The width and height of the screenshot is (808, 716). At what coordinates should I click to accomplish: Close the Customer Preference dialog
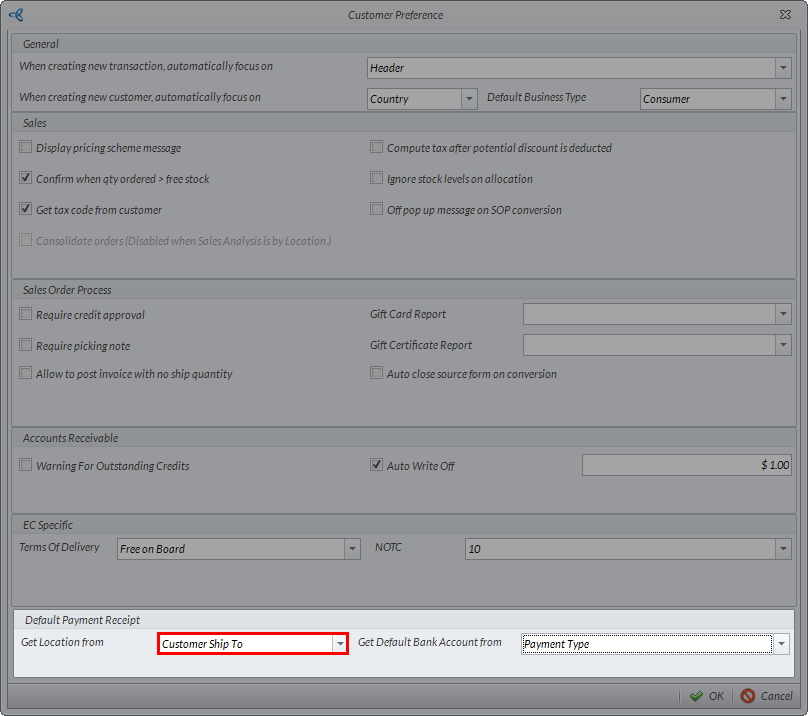coord(785,15)
